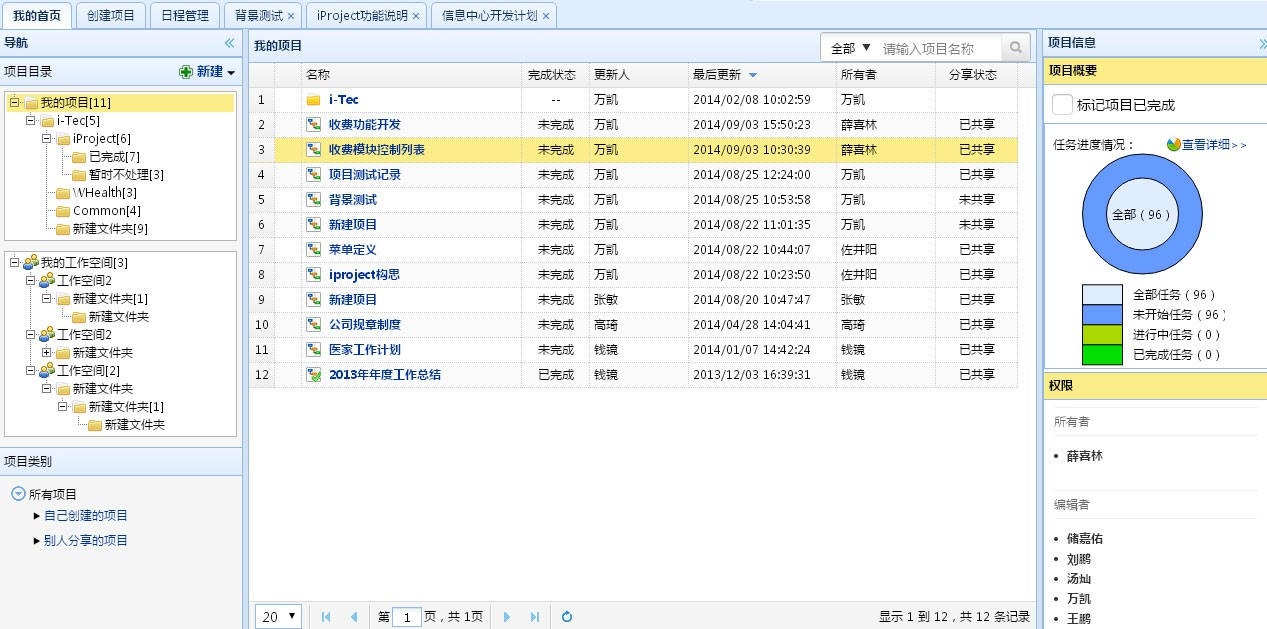Image resolution: width=1267 pixels, height=629 pixels.
Task: Click the green plus 新建 icon
Action: 186,72
